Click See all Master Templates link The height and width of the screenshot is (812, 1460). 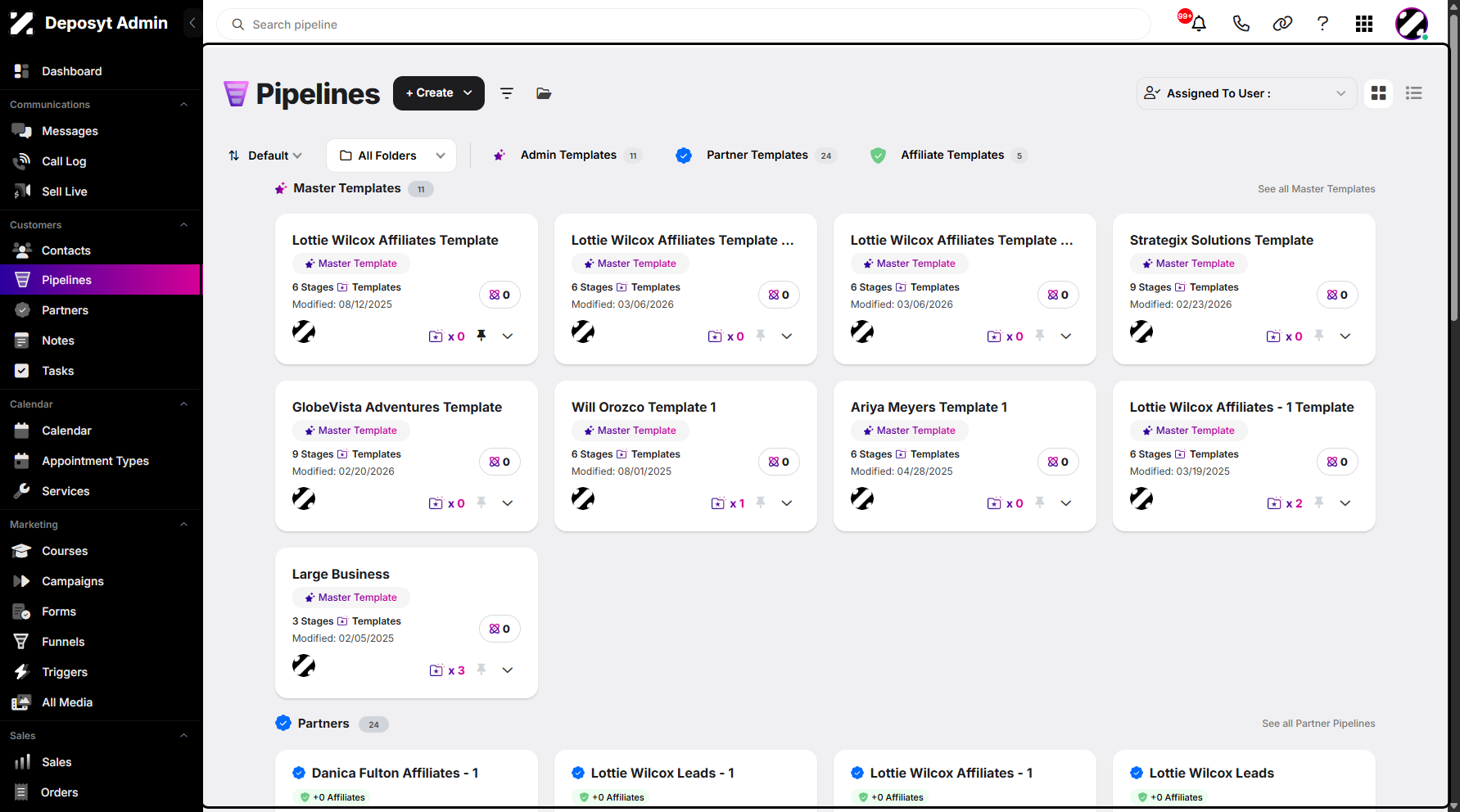[x=1317, y=189]
